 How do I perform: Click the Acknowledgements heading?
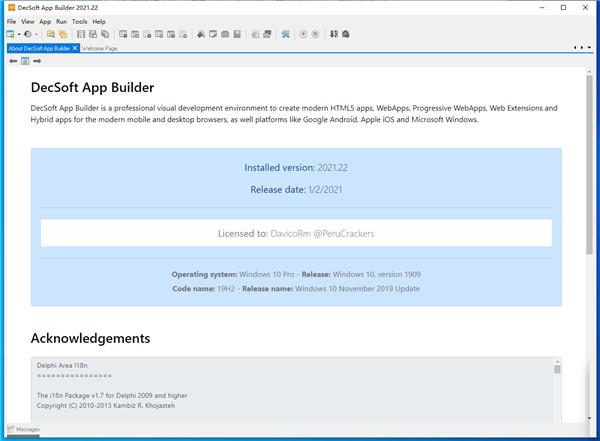[x=90, y=338]
